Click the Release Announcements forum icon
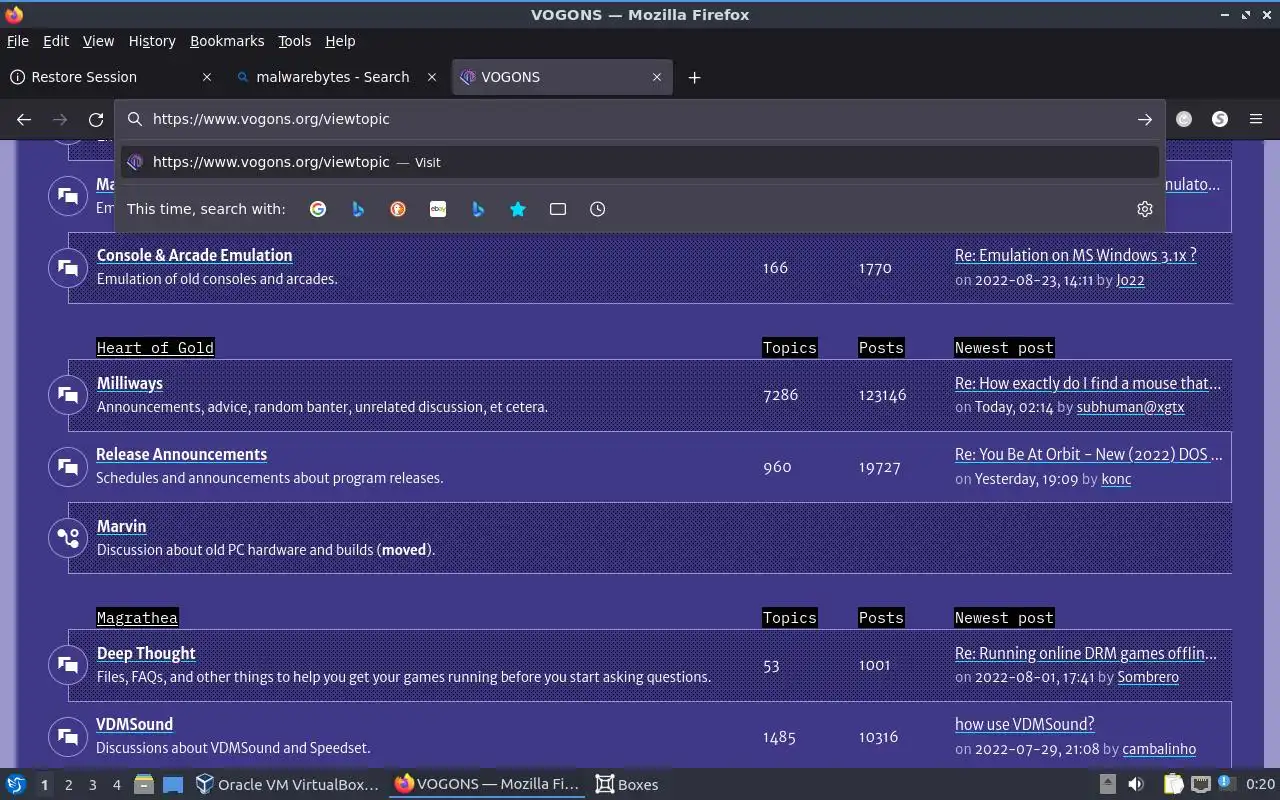This screenshot has height=800, width=1280. [68, 466]
